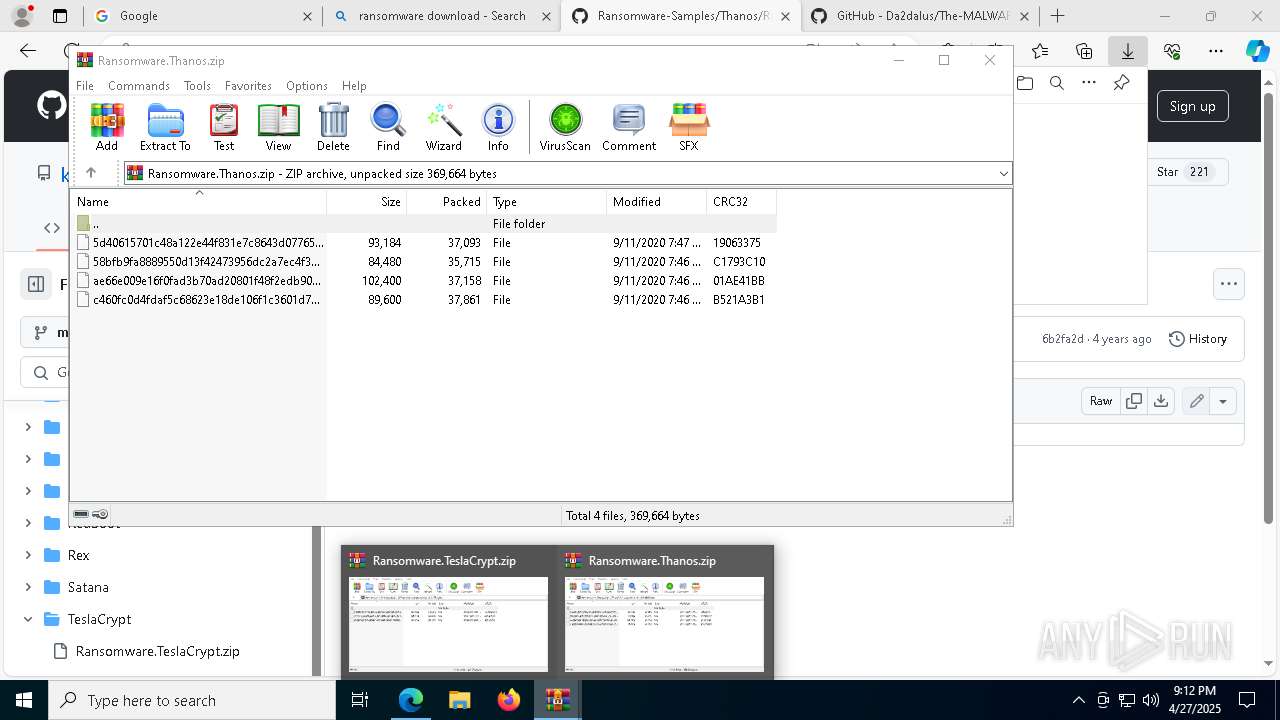Sort file list by Size column

[x=367, y=202]
